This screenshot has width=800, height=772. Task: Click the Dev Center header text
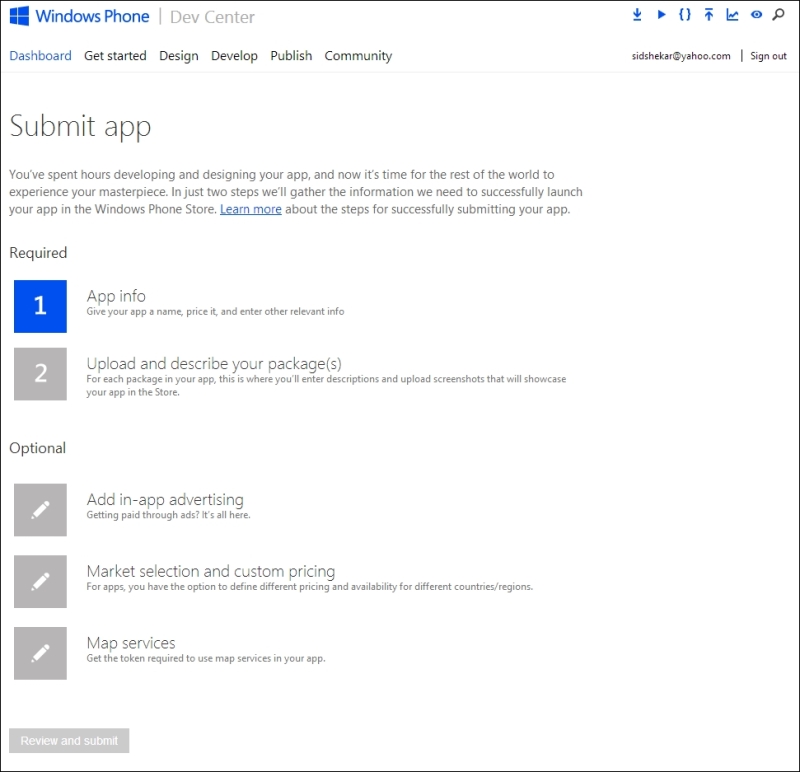click(212, 17)
